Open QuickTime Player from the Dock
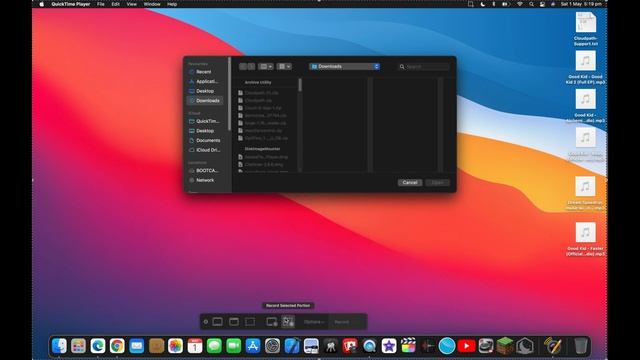The height and width of the screenshot is (360, 640). coord(369,346)
